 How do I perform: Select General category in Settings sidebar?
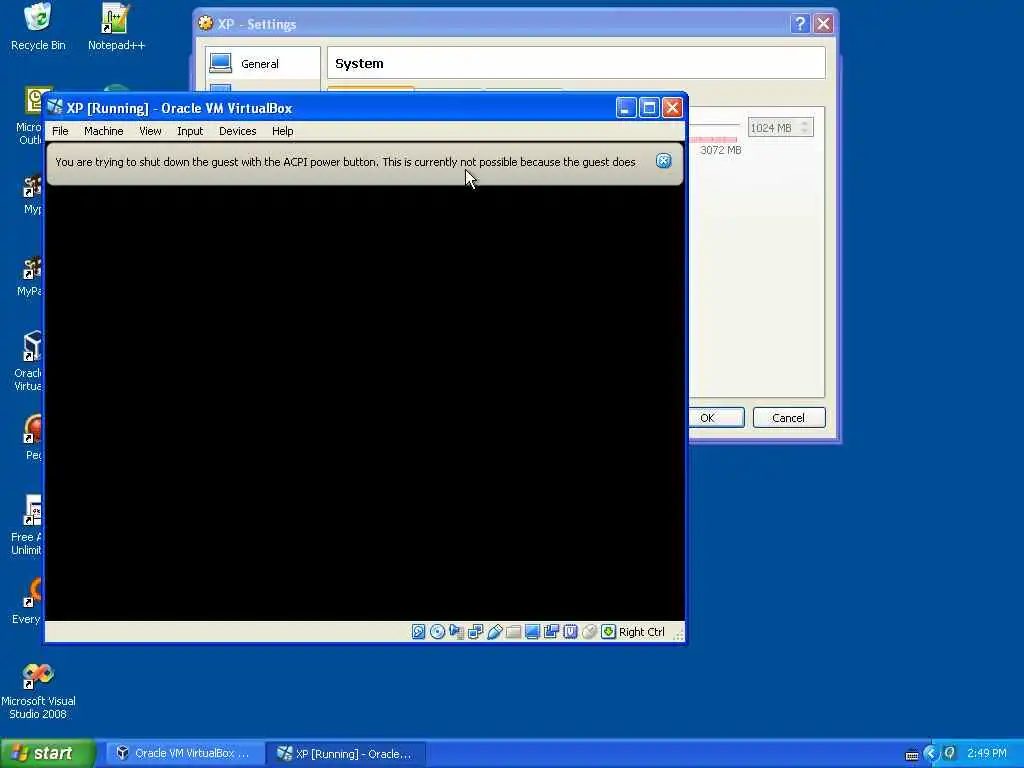coord(262,63)
